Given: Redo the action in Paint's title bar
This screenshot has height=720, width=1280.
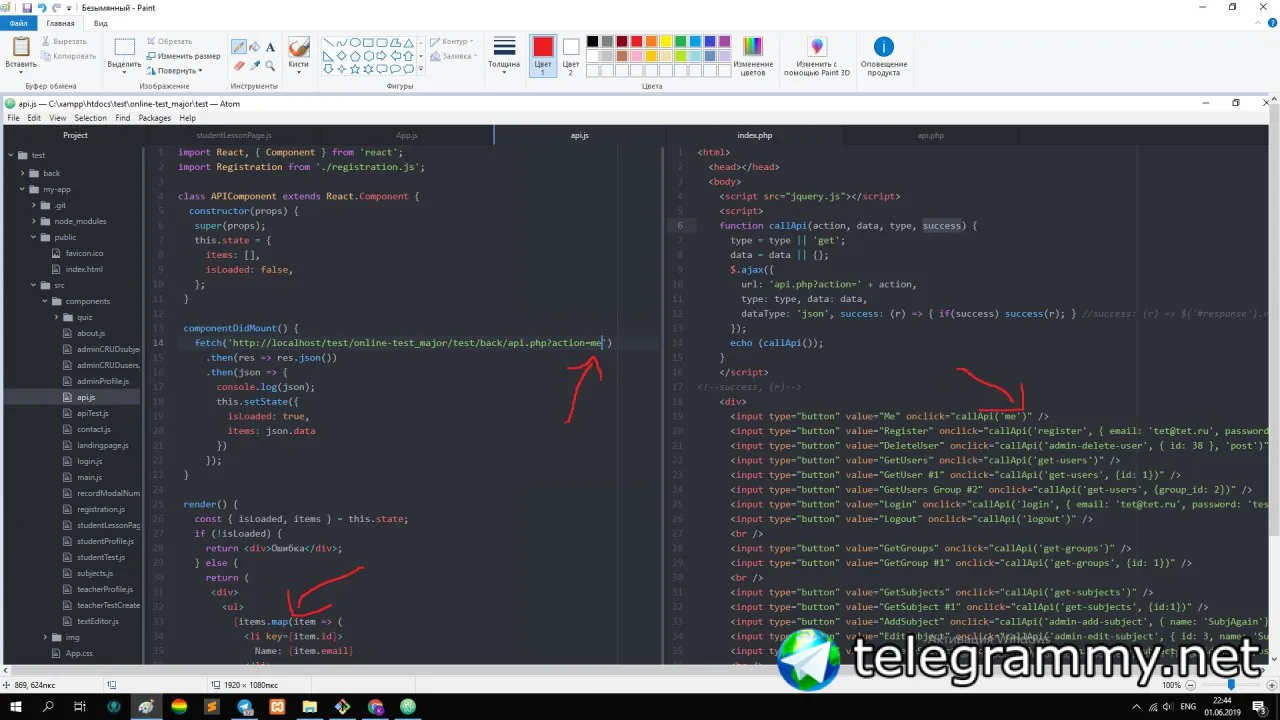Looking at the screenshot, I should point(55,7).
